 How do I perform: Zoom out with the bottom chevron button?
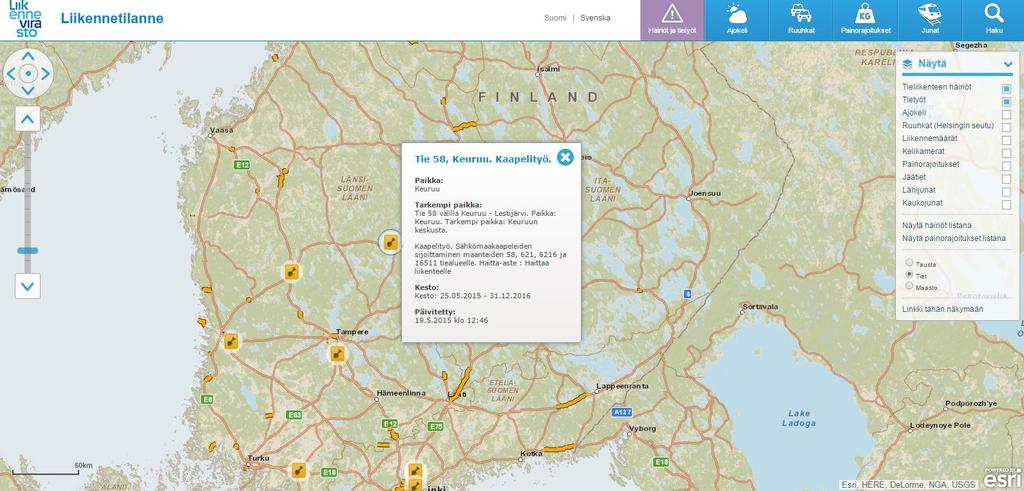27,286
